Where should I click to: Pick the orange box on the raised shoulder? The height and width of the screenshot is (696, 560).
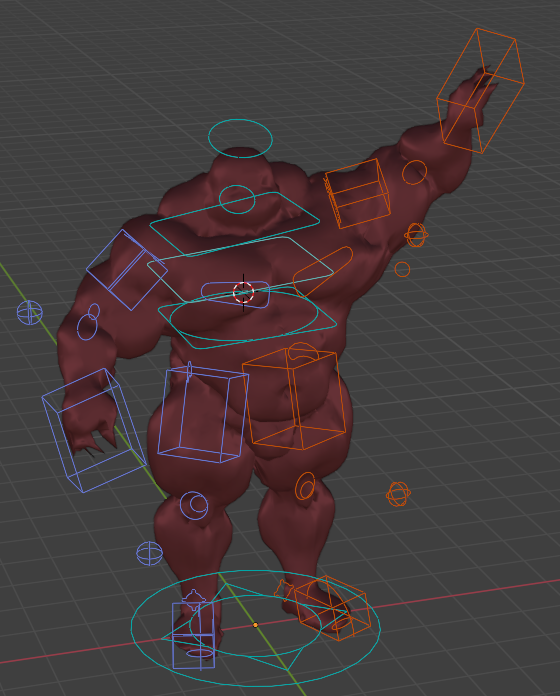[358, 194]
